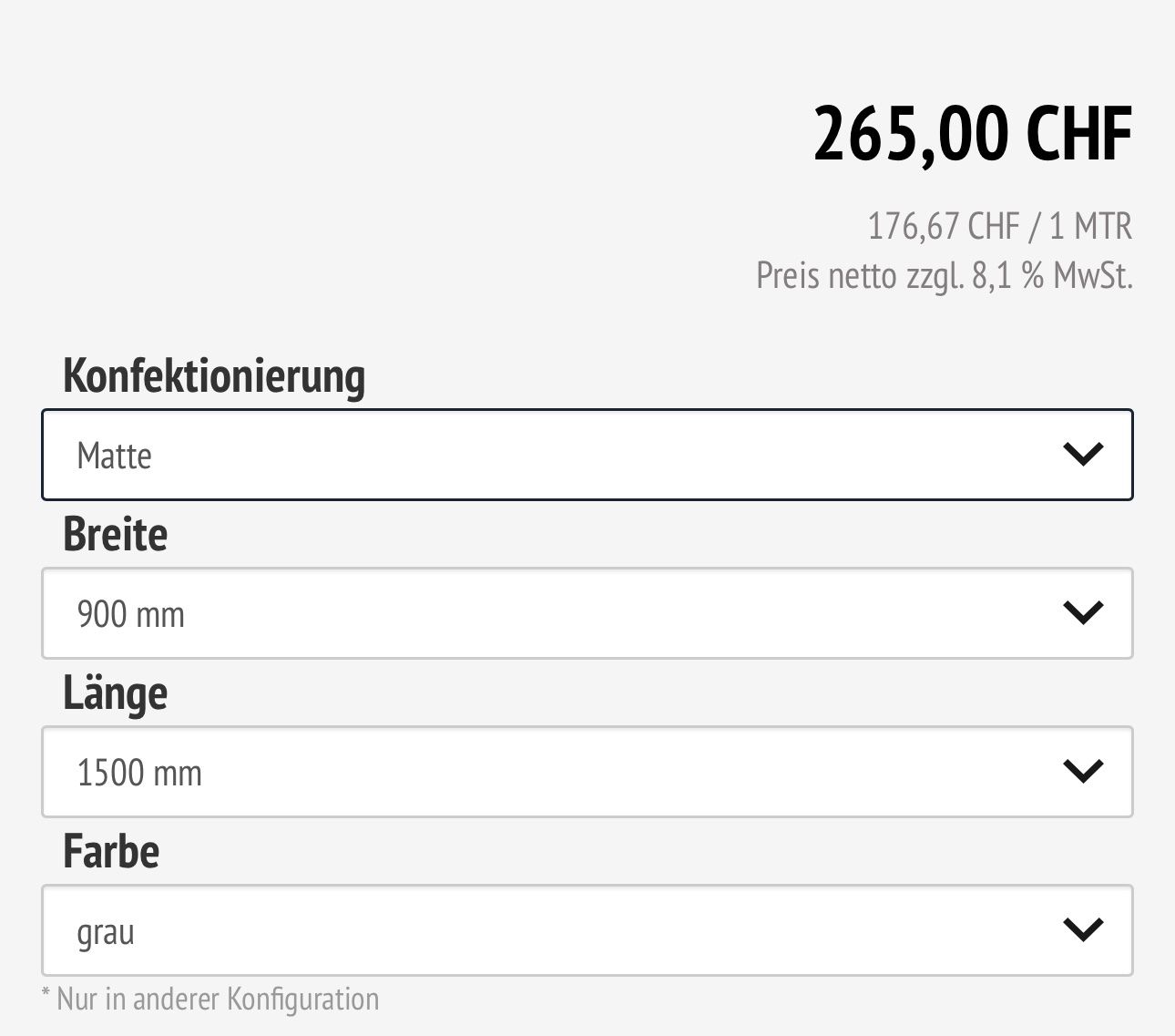Image resolution: width=1175 pixels, height=1036 pixels.
Task: Select the Matte value text
Action: (114, 456)
